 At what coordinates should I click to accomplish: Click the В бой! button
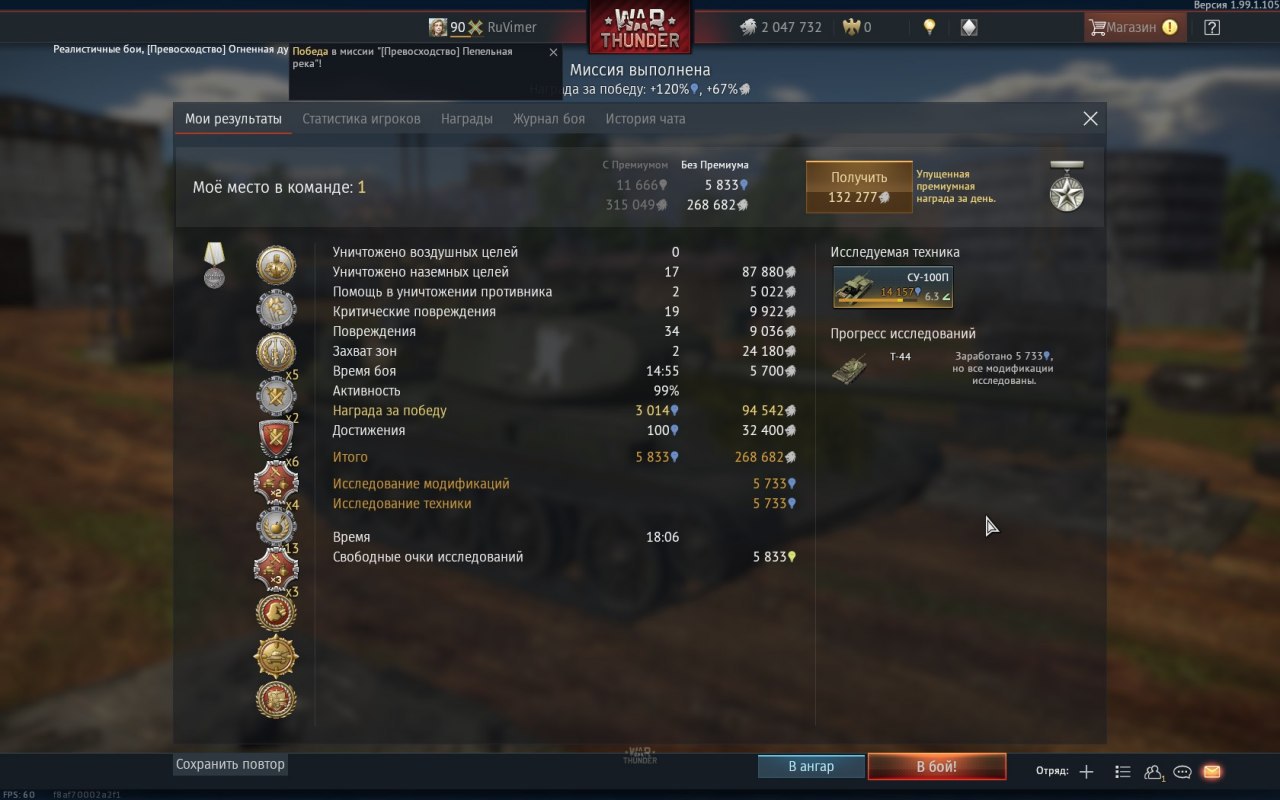[x=937, y=766]
